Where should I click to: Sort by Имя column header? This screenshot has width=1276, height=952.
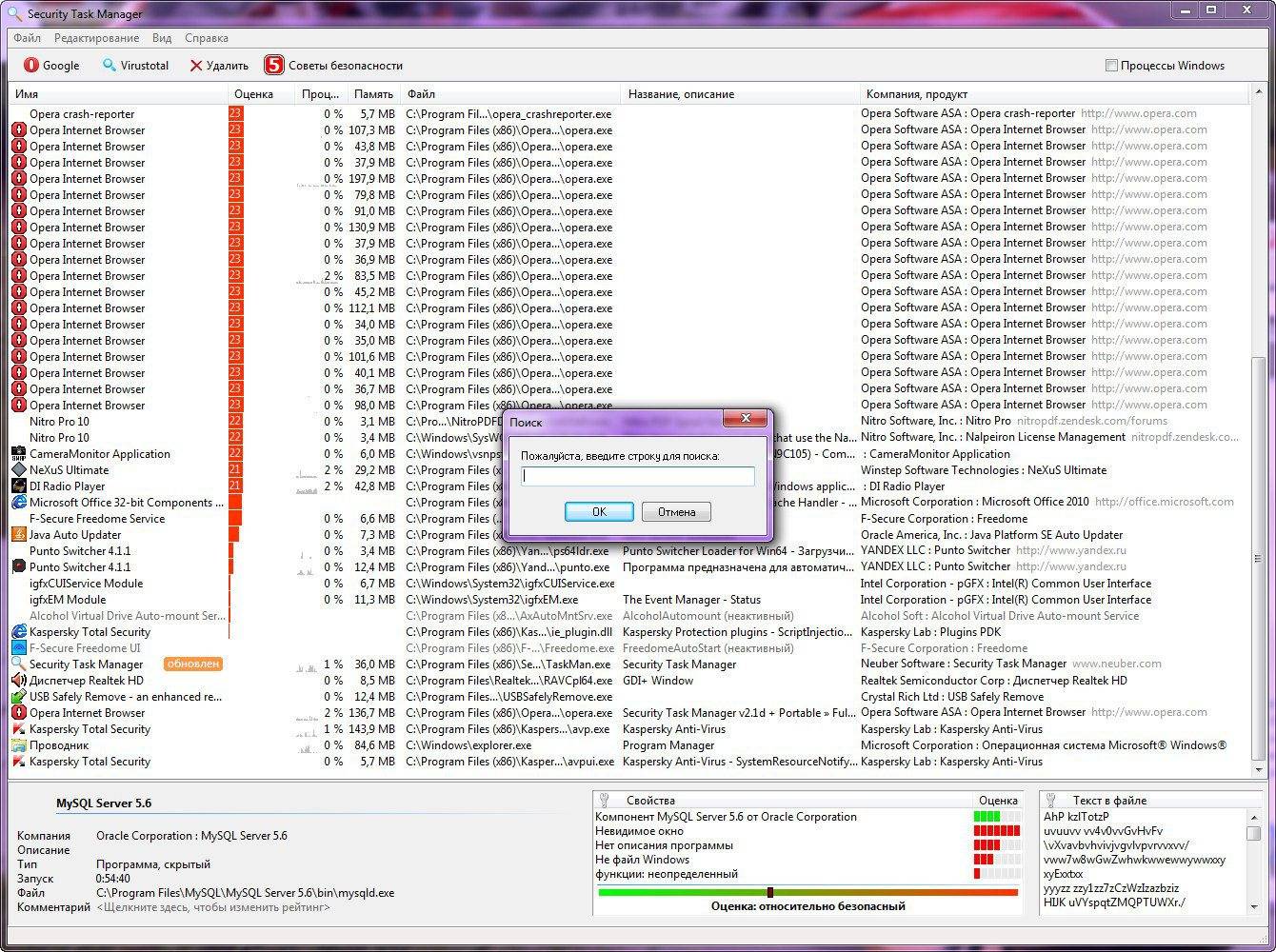119,94
